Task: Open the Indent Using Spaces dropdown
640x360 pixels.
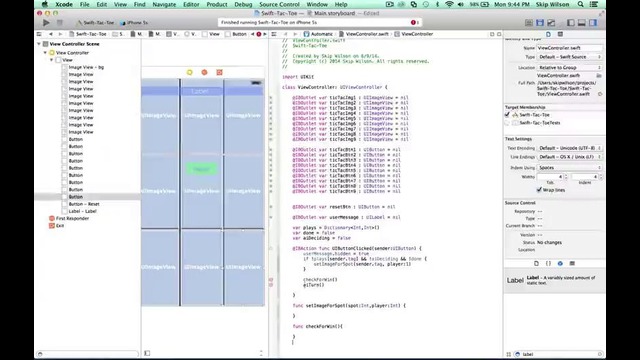Action: pyautogui.click(x=569, y=168)
